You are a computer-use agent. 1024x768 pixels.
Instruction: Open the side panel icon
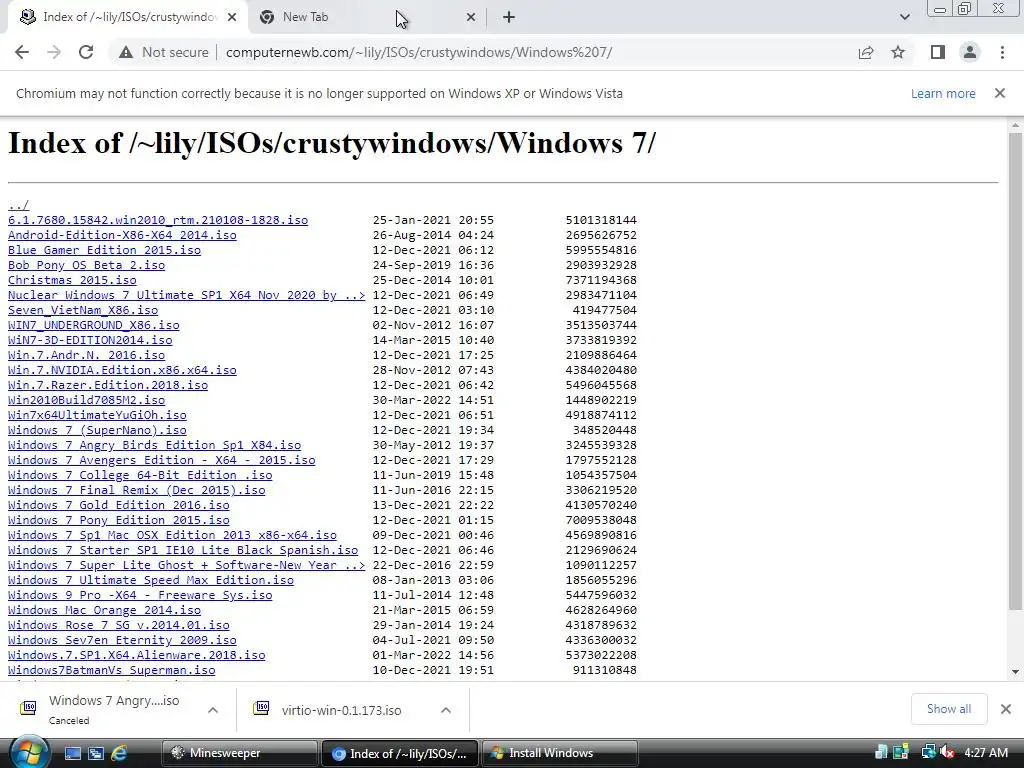[938, 52]
